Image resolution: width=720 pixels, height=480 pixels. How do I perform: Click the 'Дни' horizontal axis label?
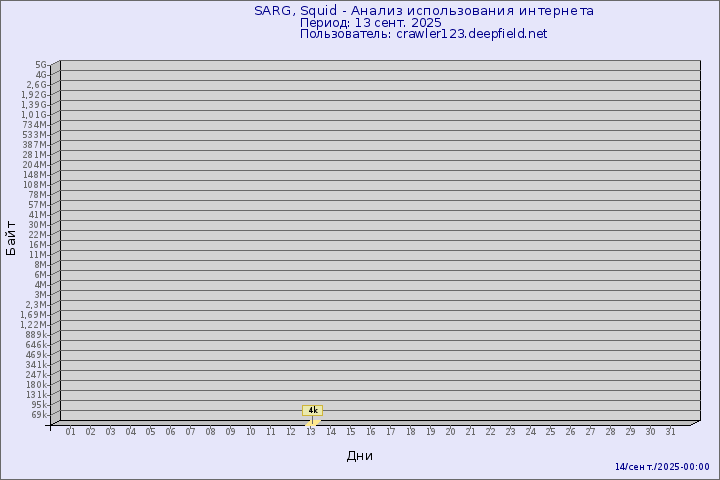(360, 456)
